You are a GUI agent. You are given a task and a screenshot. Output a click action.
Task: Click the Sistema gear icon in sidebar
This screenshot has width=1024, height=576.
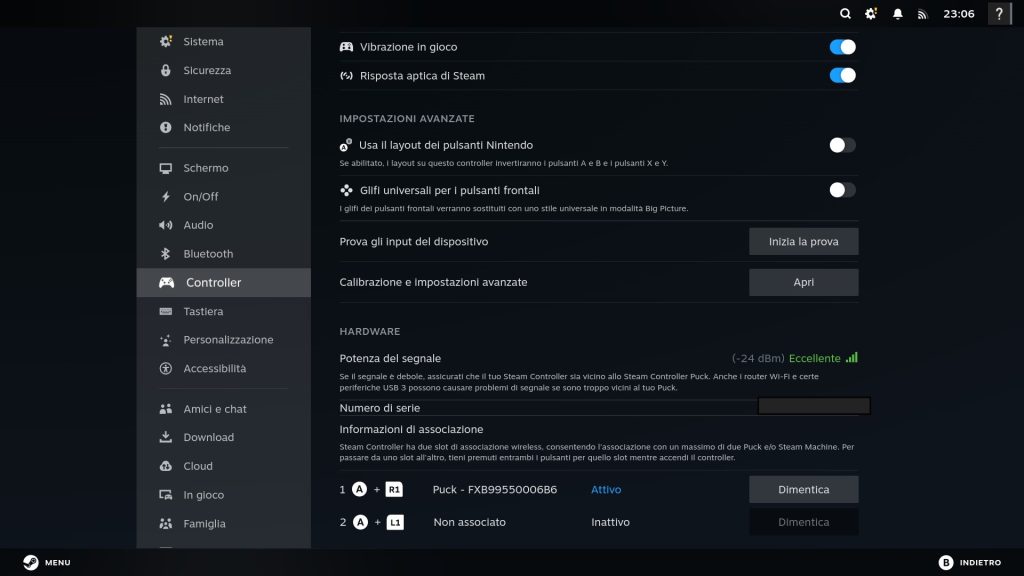166,41
